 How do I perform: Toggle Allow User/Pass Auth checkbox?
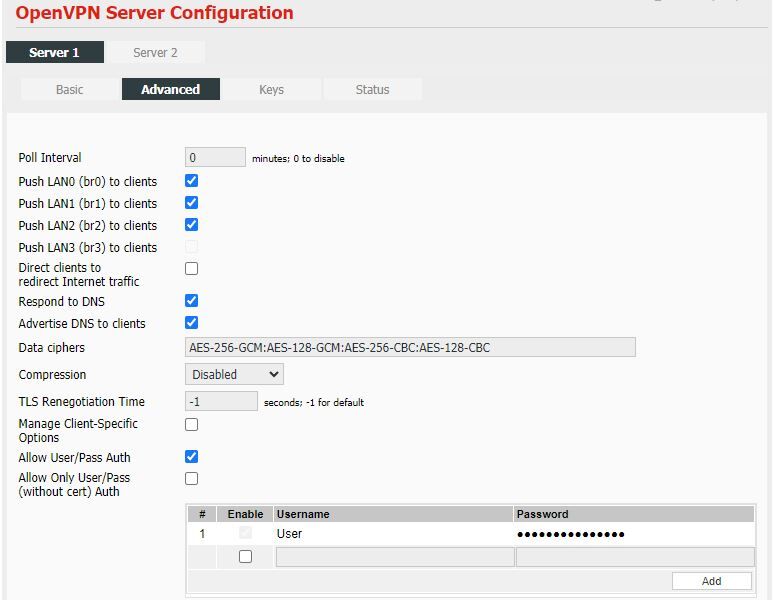point(191,457)
